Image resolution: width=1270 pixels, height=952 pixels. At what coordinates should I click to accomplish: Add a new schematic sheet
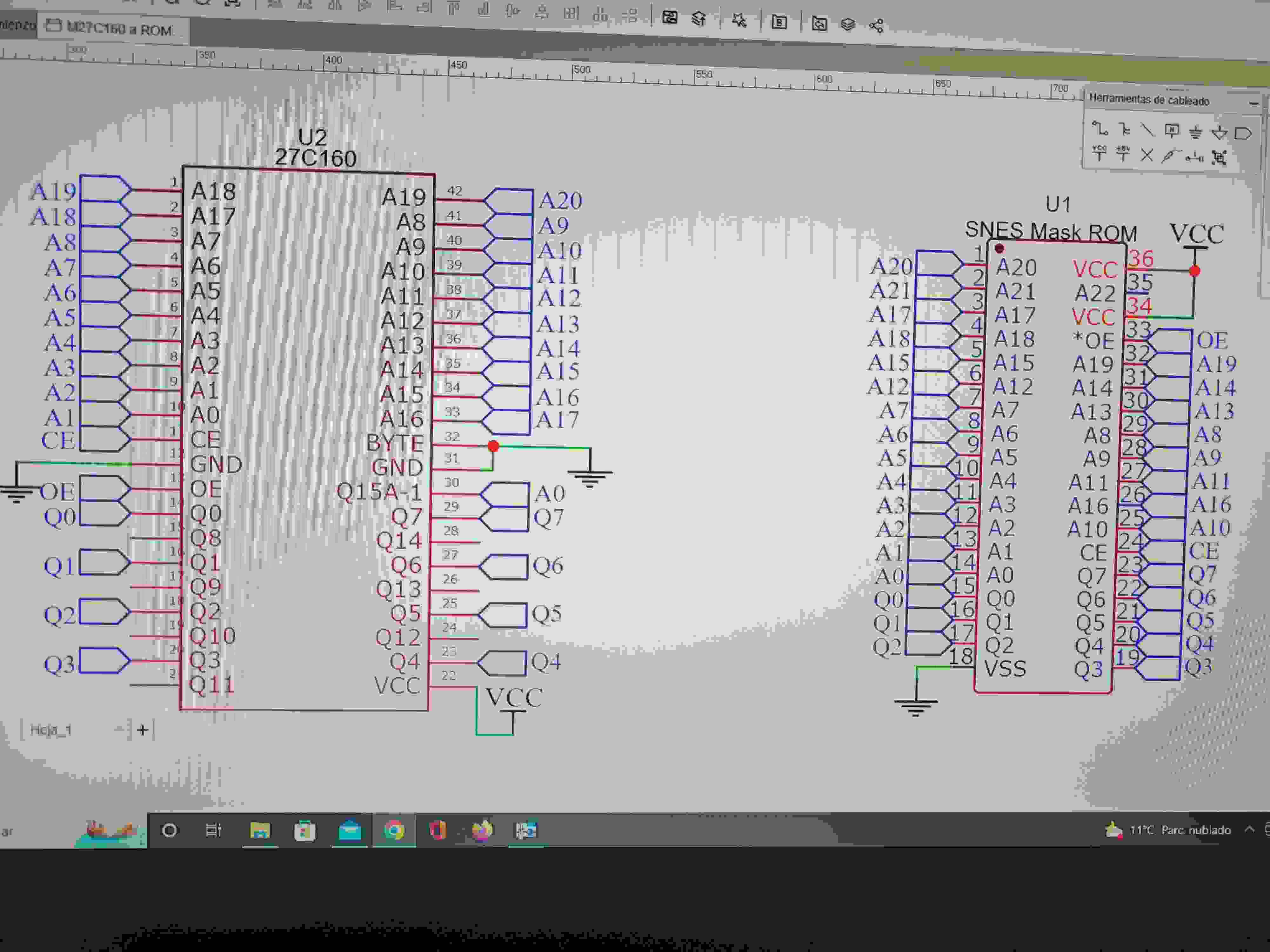(x=143, y=730)
